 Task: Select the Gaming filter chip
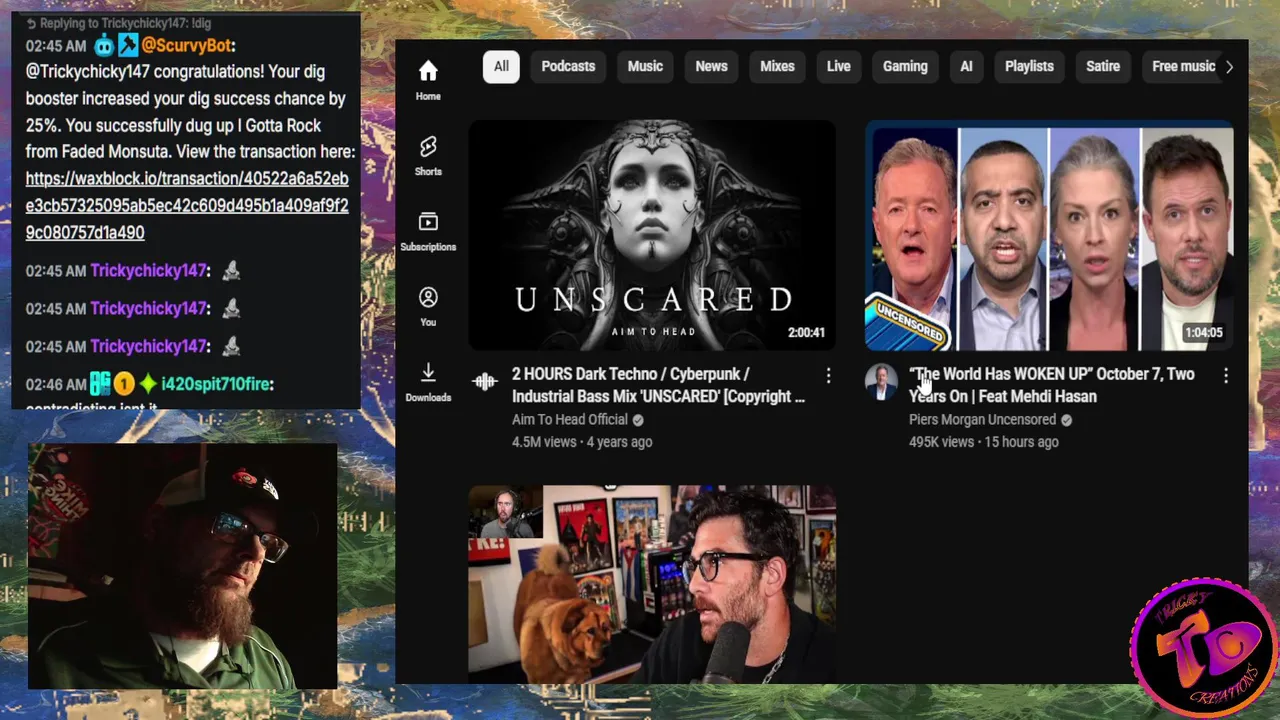905,66
